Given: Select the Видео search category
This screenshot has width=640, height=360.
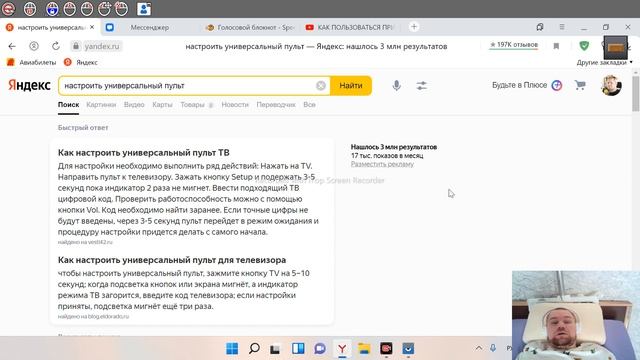Looking at the screenshot, I should pyautogui.click(x=134, y=104).
